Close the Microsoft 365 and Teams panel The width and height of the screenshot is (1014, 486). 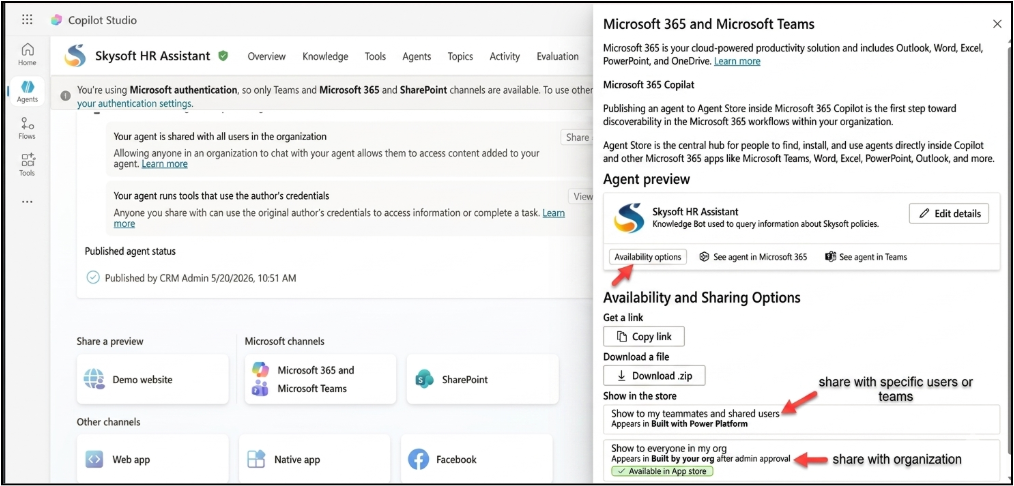point(997,24)
